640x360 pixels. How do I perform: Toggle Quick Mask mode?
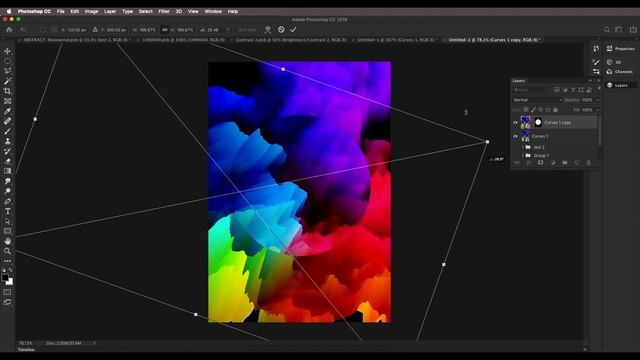pyautogui.click(x=7, y=292)
